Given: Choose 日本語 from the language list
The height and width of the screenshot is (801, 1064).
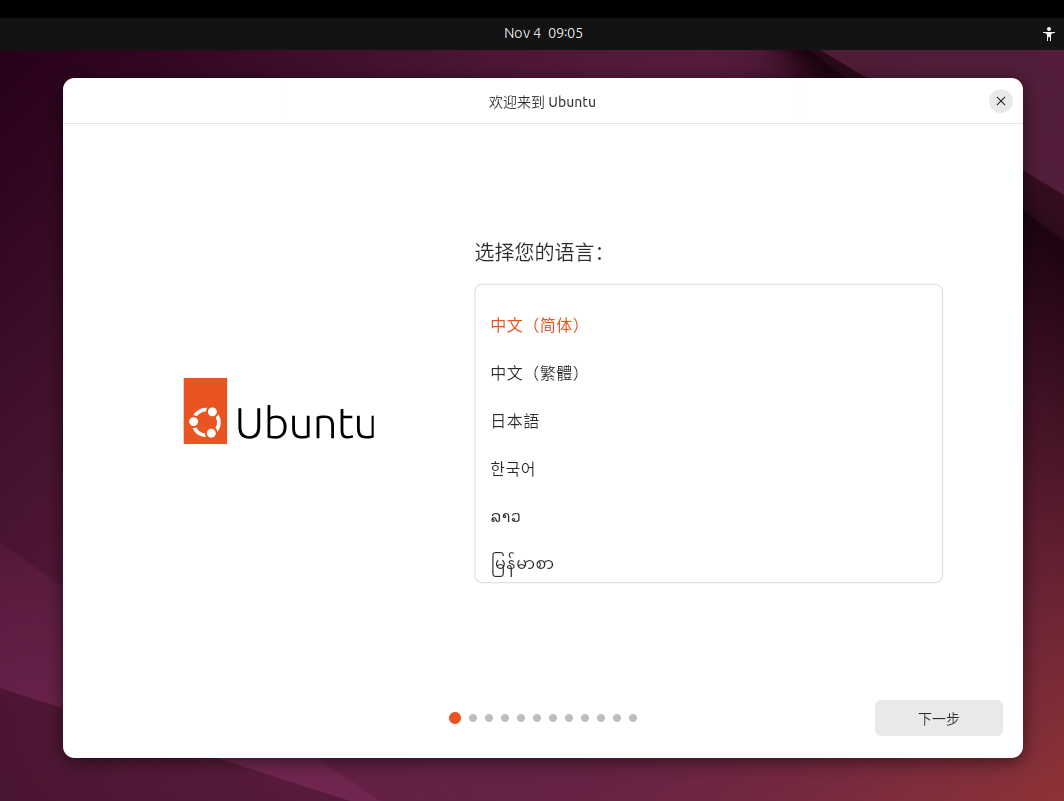Looking at the screenshot, I should pyautogui.click(x=708, y=421).
